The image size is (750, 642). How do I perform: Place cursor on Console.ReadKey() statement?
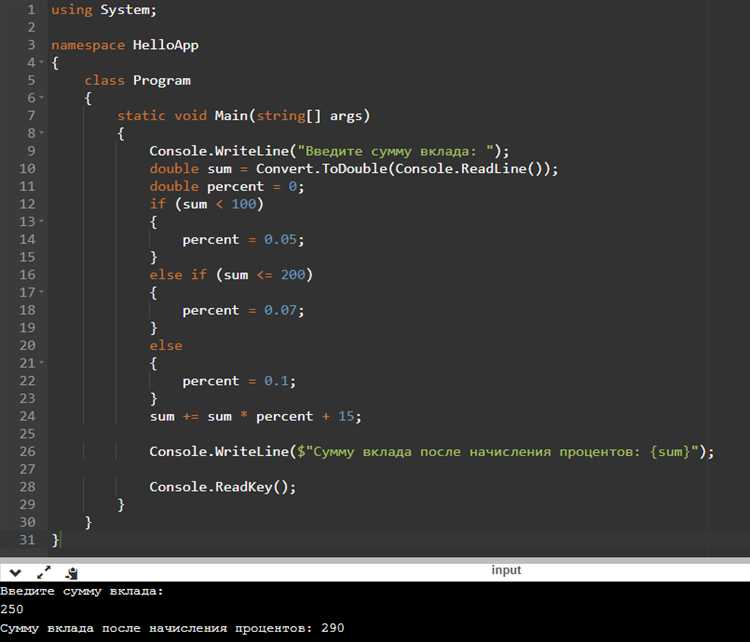tap(223, 487)
